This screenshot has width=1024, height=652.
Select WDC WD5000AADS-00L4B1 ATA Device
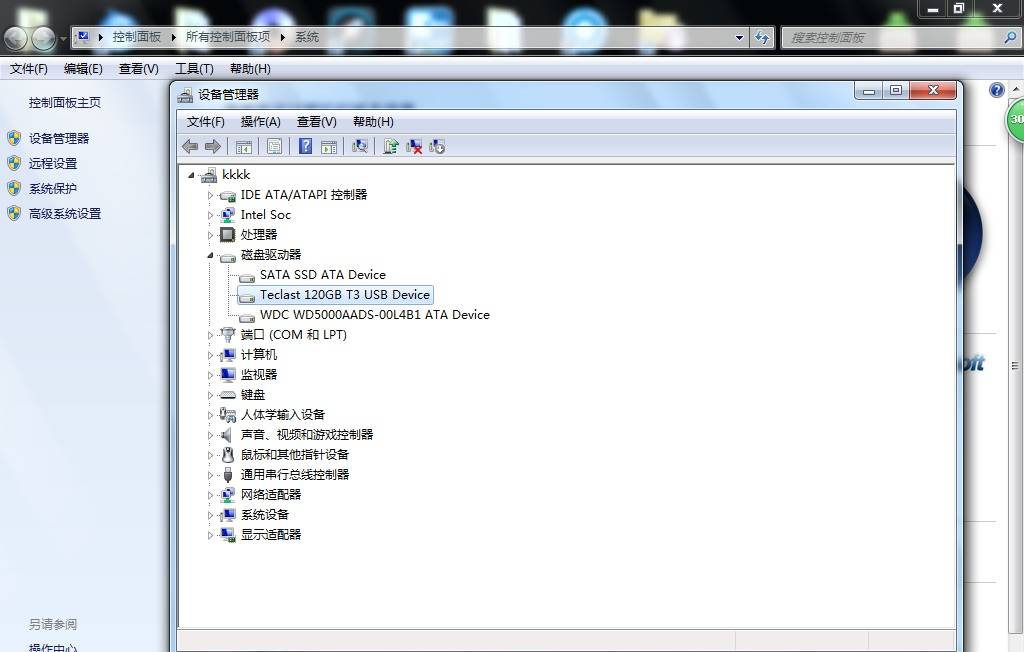[x=375, y=315]
